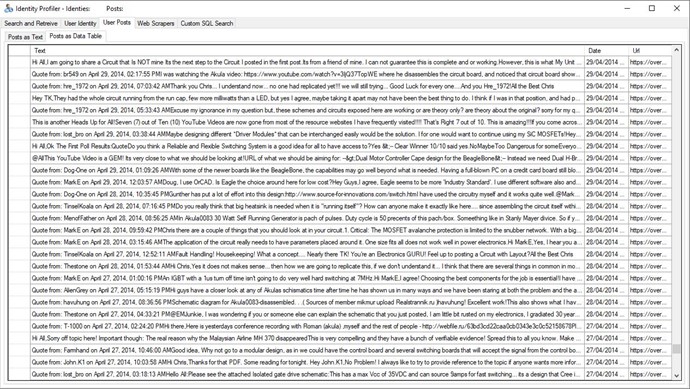Click the scrollbar up arrow
The height and width of the screenshot is (389, 690).
(x=676, y=50)
